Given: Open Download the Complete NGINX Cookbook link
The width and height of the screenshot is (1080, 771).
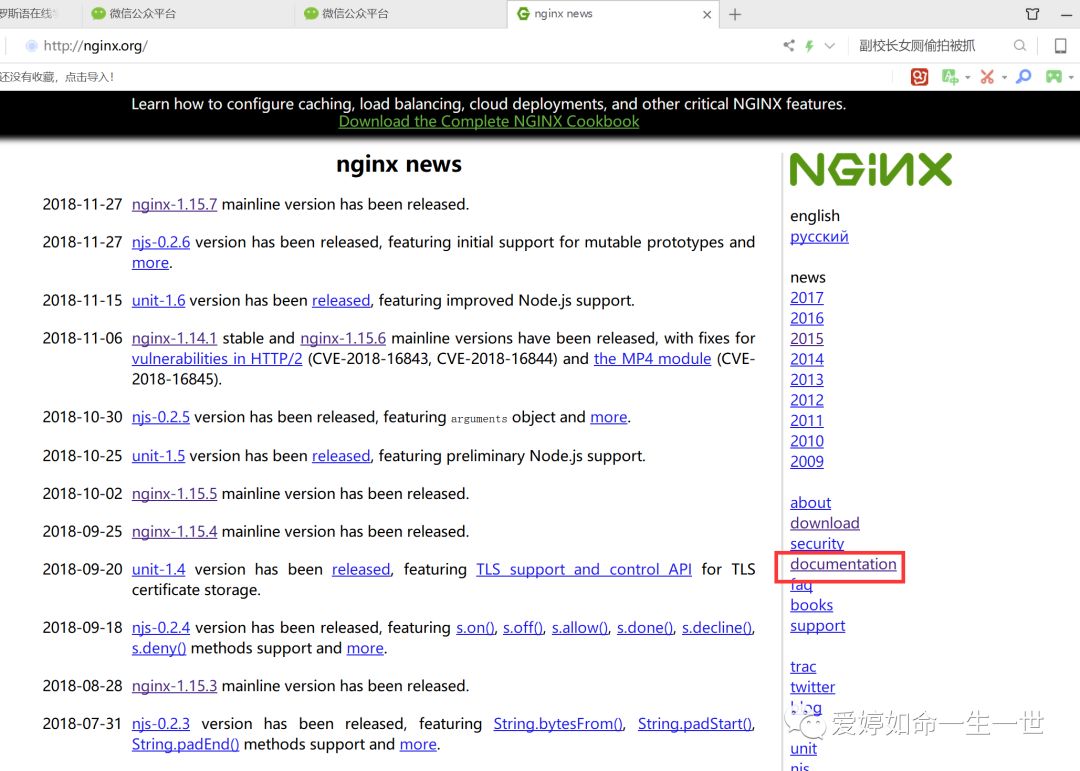Looking at the screenshot, I should (x=489, y=121).
